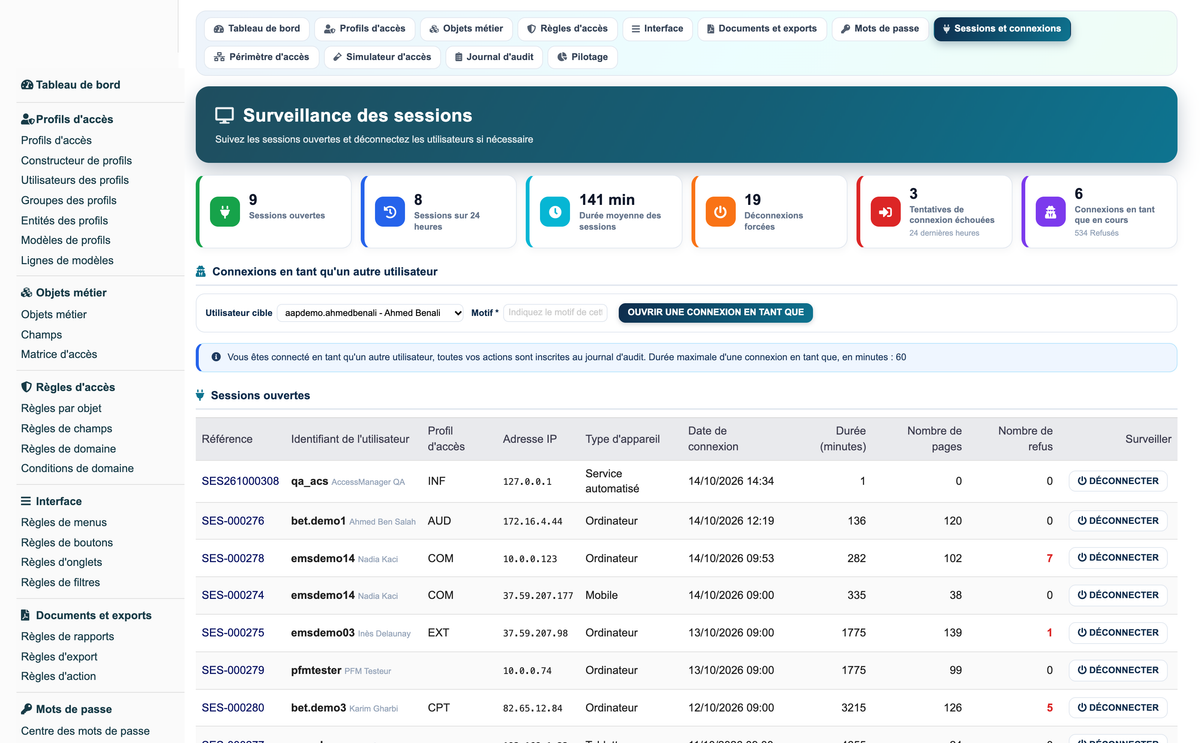Open Matrice d'accès in the sidebar
This screenshot has height=743, width=1200.
click(x=59, y=354)
